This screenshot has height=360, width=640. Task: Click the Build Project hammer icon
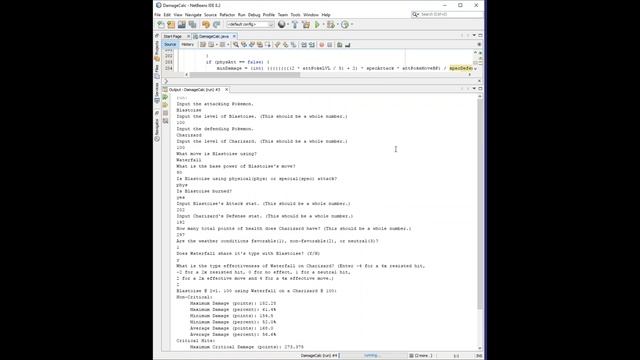tap(295, 24)
